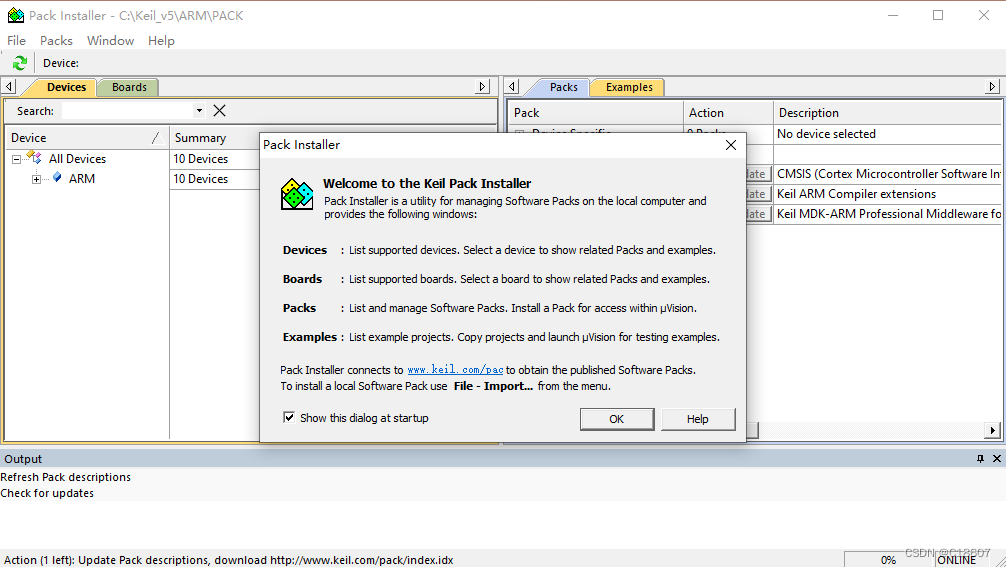Click update button in MDK-ARM Middleware row
The width and height of the screenshot is (1006, 567).
758,214
